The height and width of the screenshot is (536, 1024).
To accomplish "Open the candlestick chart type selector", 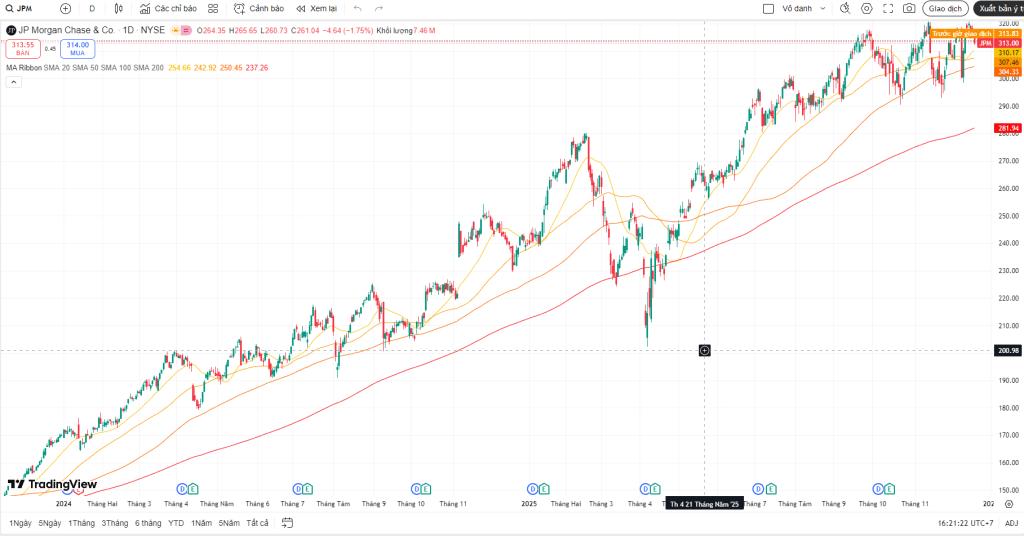I will (118, 8).
